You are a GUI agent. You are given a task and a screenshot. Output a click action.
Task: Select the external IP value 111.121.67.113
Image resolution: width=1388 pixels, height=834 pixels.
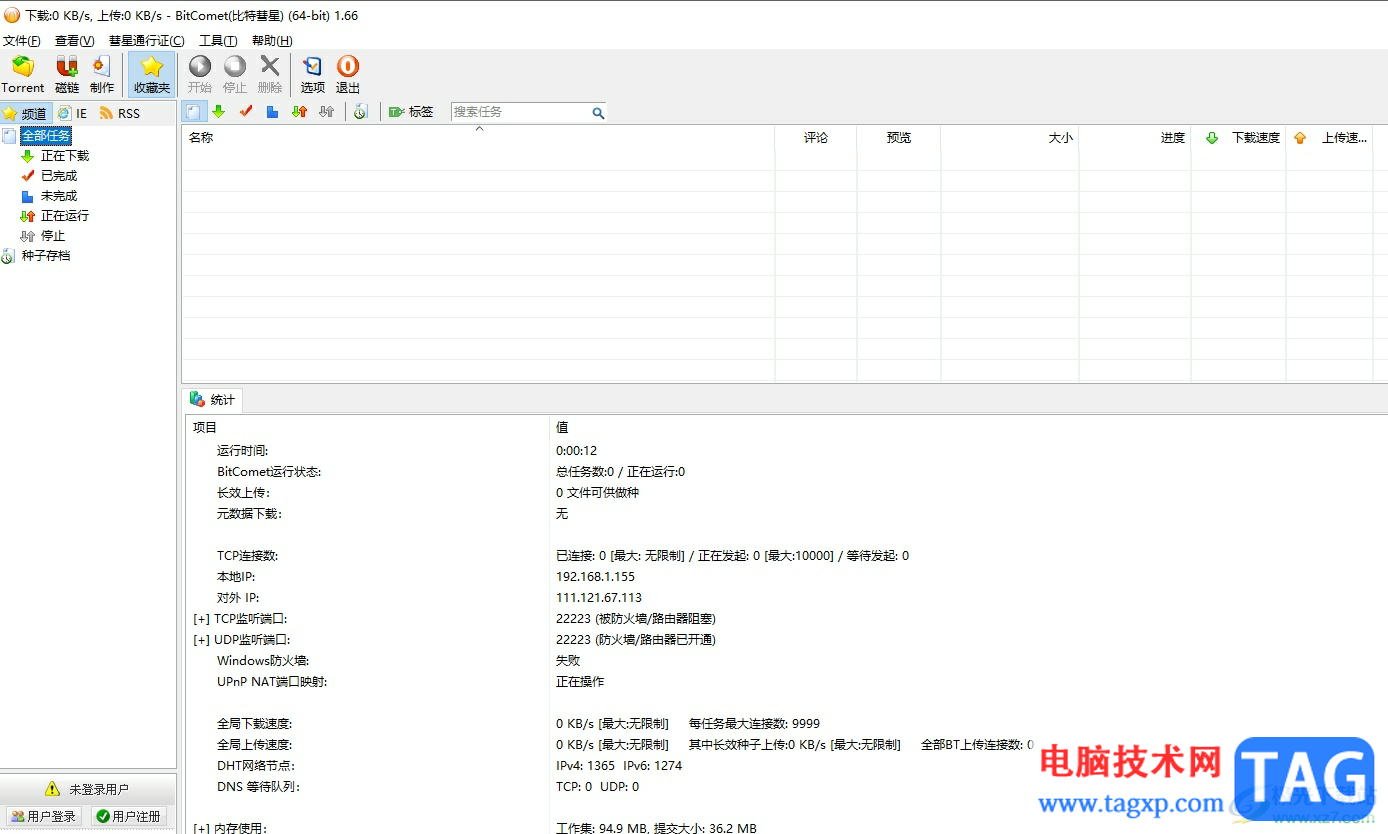pos(599,598)
